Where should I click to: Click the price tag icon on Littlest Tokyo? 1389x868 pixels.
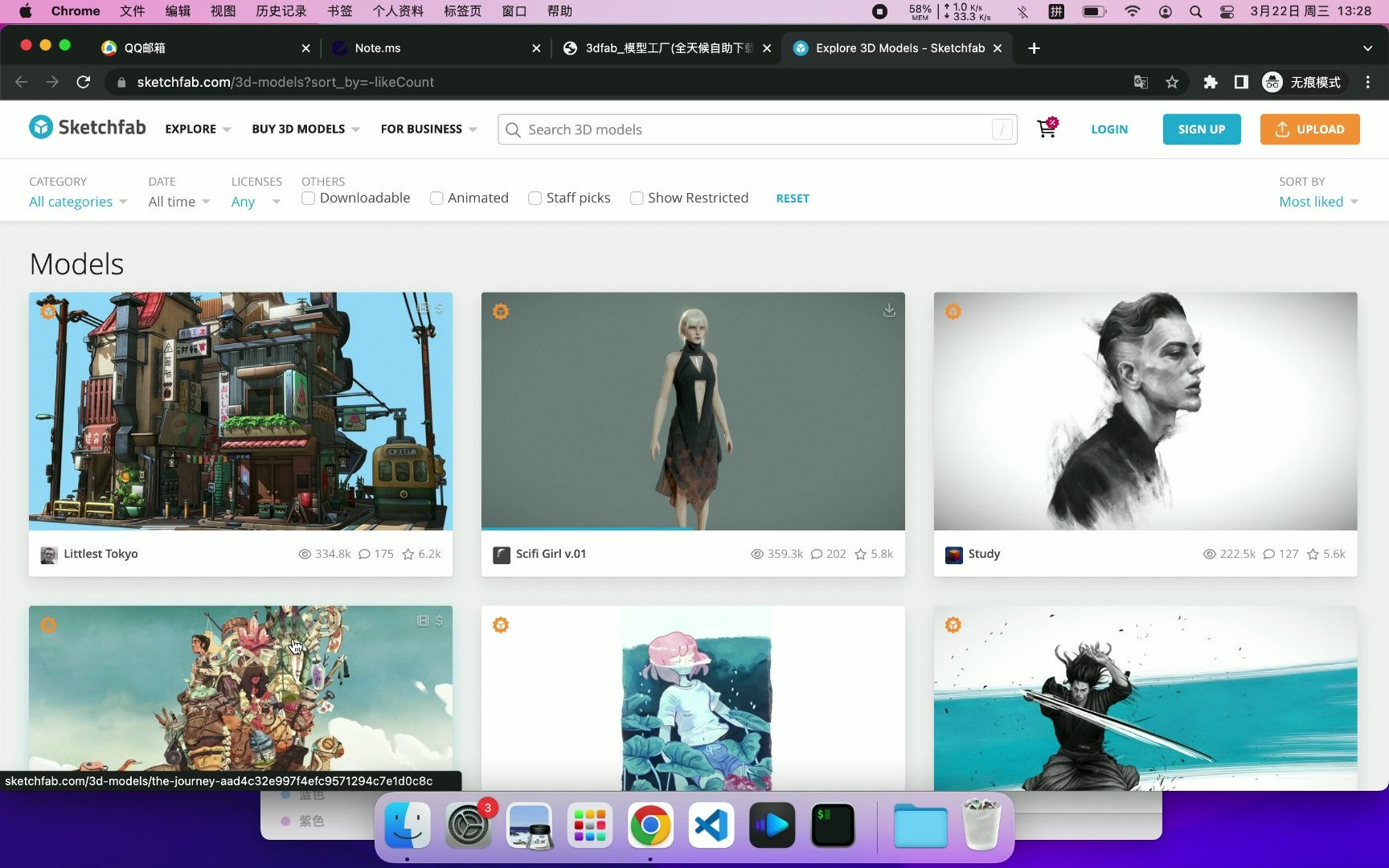(438, 307)
